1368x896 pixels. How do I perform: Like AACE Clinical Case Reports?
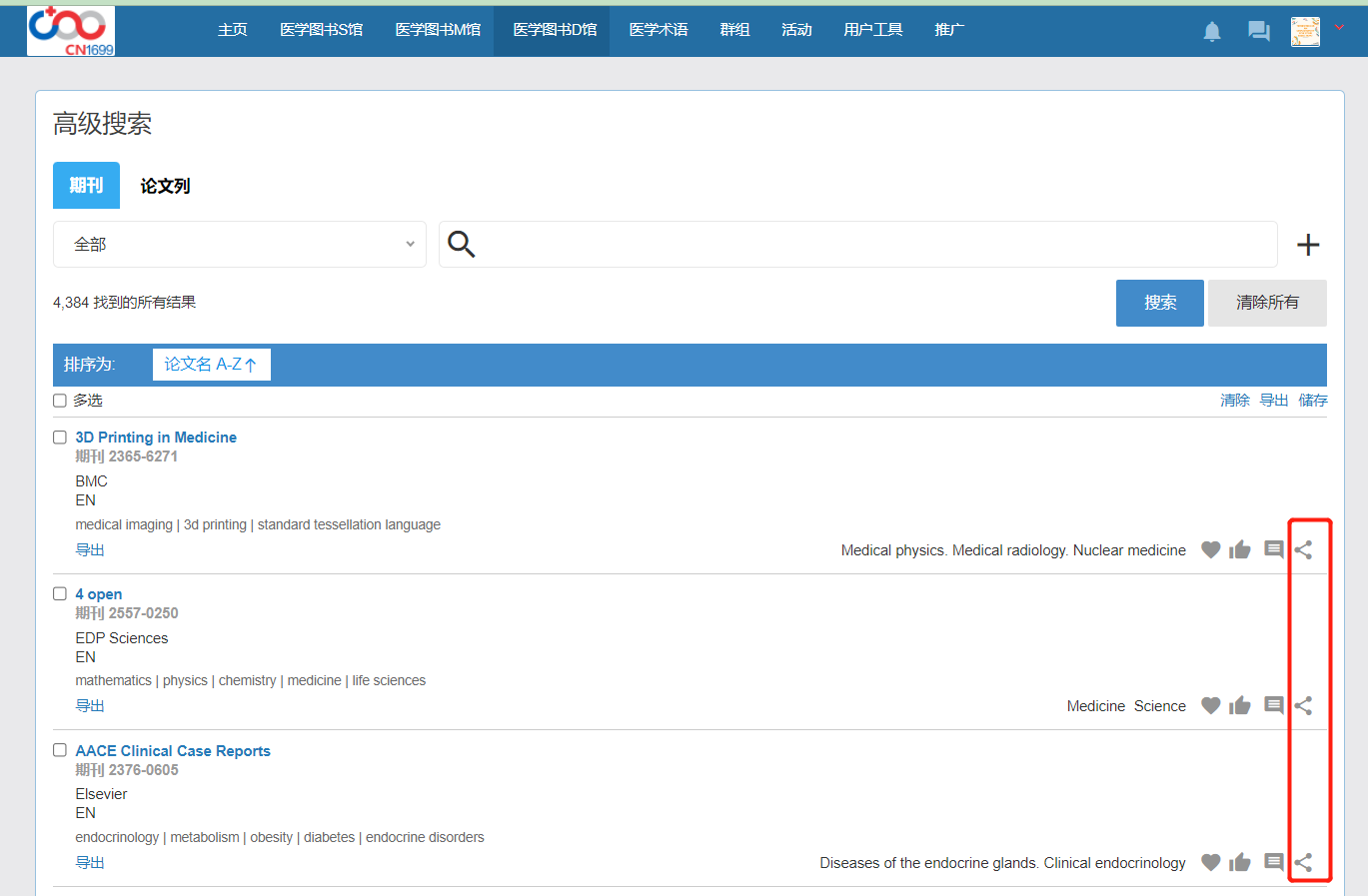1240,862
